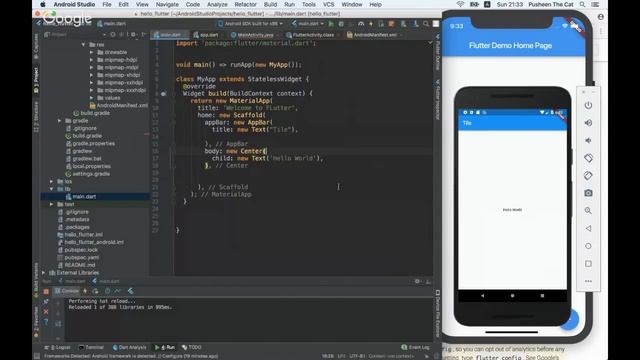This screenshot has width=640, height=360.
Task: Expand the ios folder
Action: click(x=51, y=181)
